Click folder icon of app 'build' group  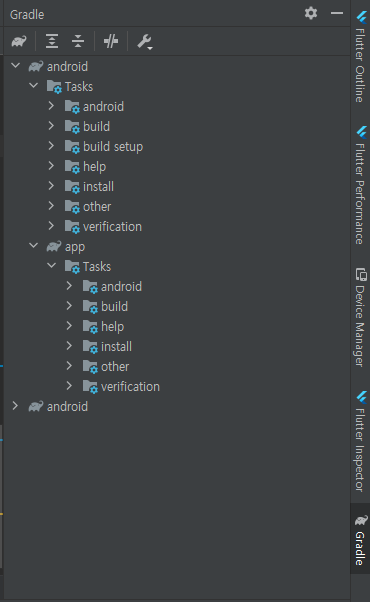pyautogui.click(x=90, y=307)
